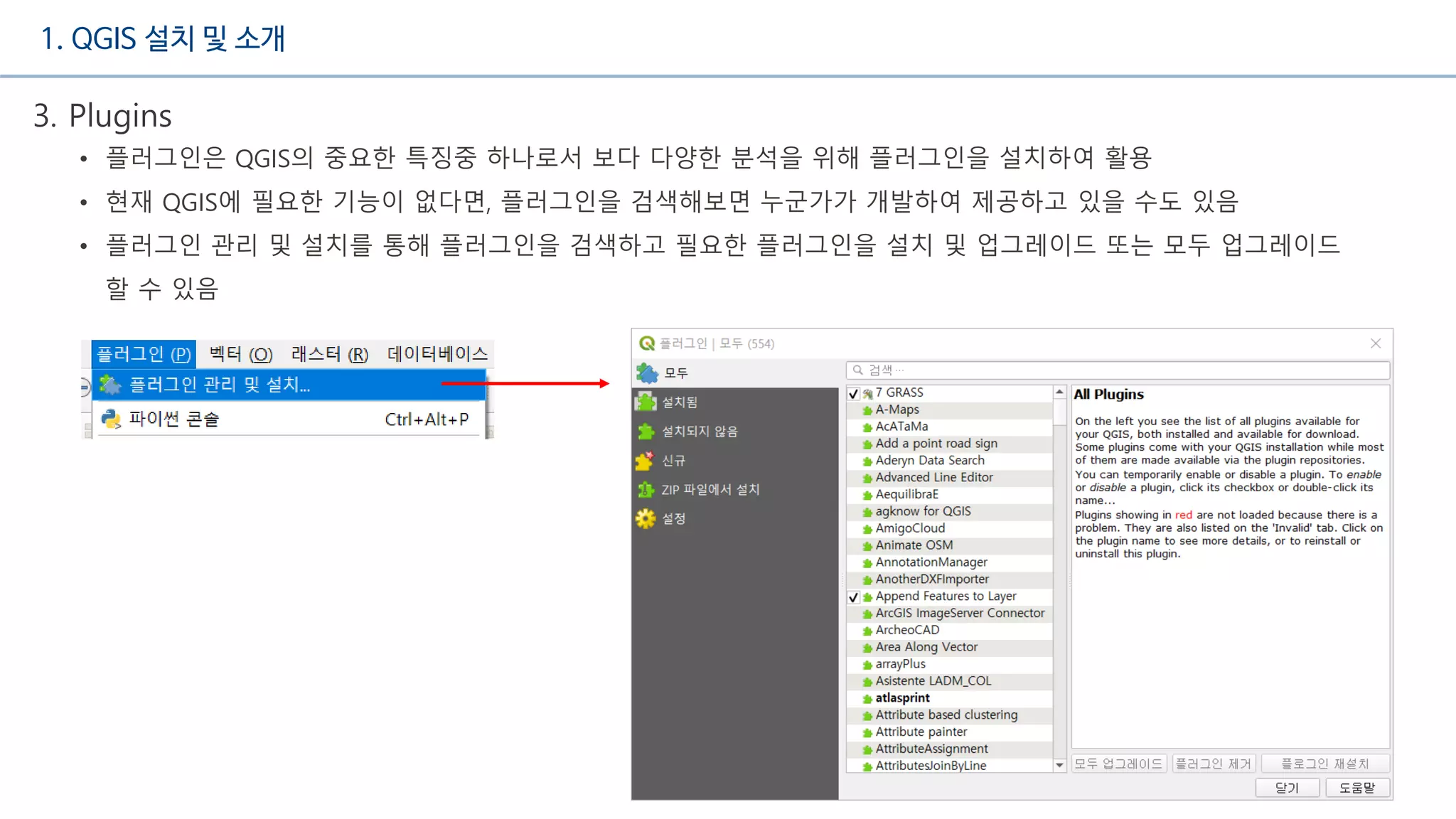1456x819 pixels.
Task: Select Asistente LADM_COL plugin
Action: pyautogui.click(x=950, y=681)
